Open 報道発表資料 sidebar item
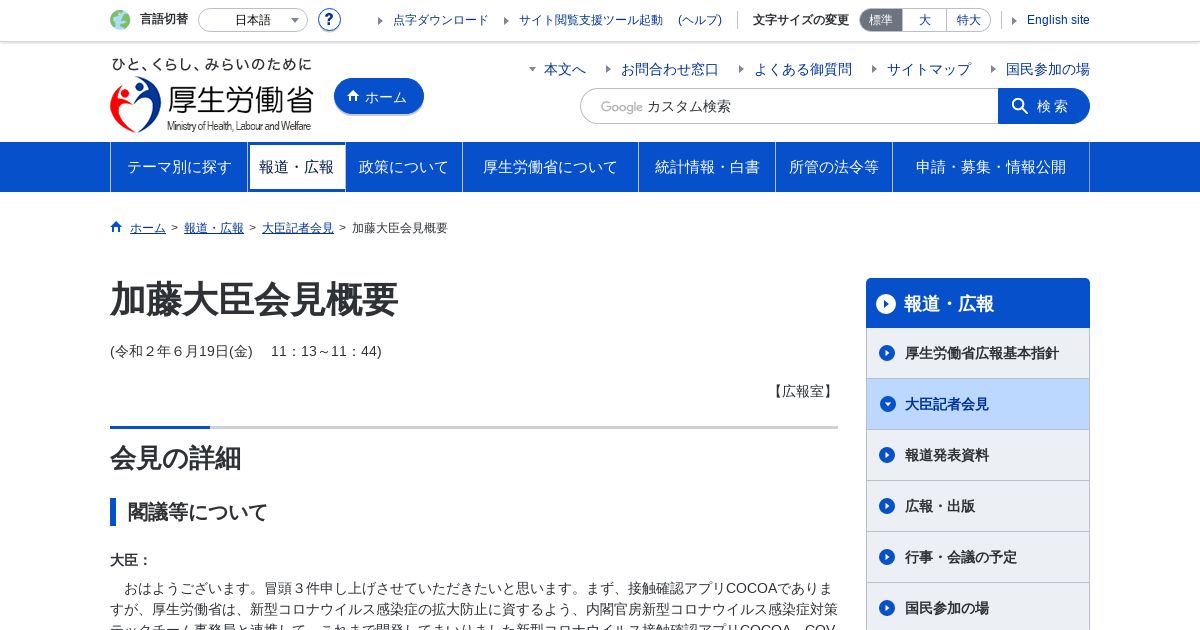Image resolution: width=1200 pixels, height=630 pixels. pyautogui.click(x=978, y=455)
